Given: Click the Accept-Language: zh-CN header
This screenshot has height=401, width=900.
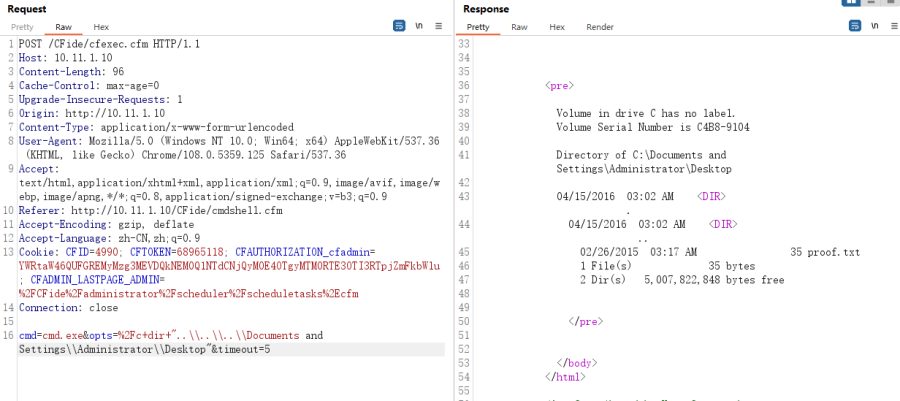Looking at the screenshot, I should coord(109,239).
